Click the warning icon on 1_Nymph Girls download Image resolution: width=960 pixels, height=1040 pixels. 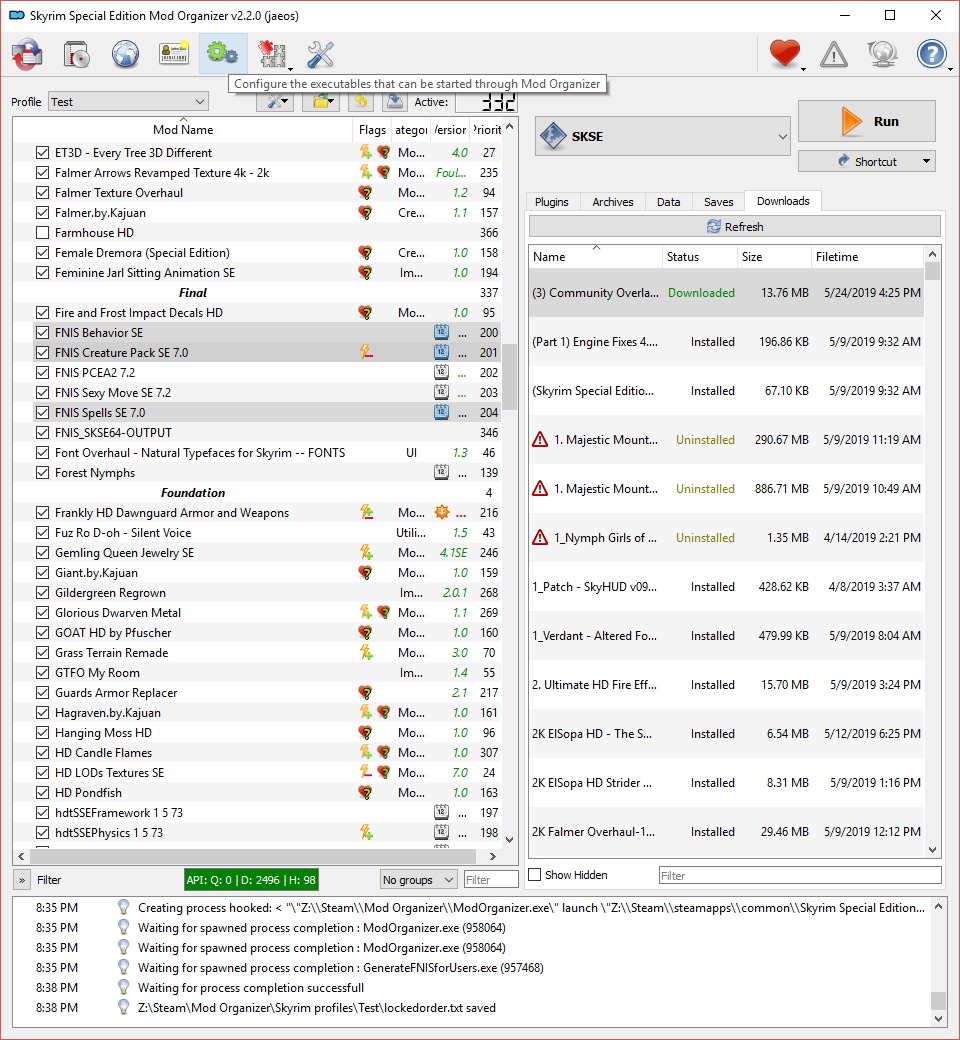(540, 538)
